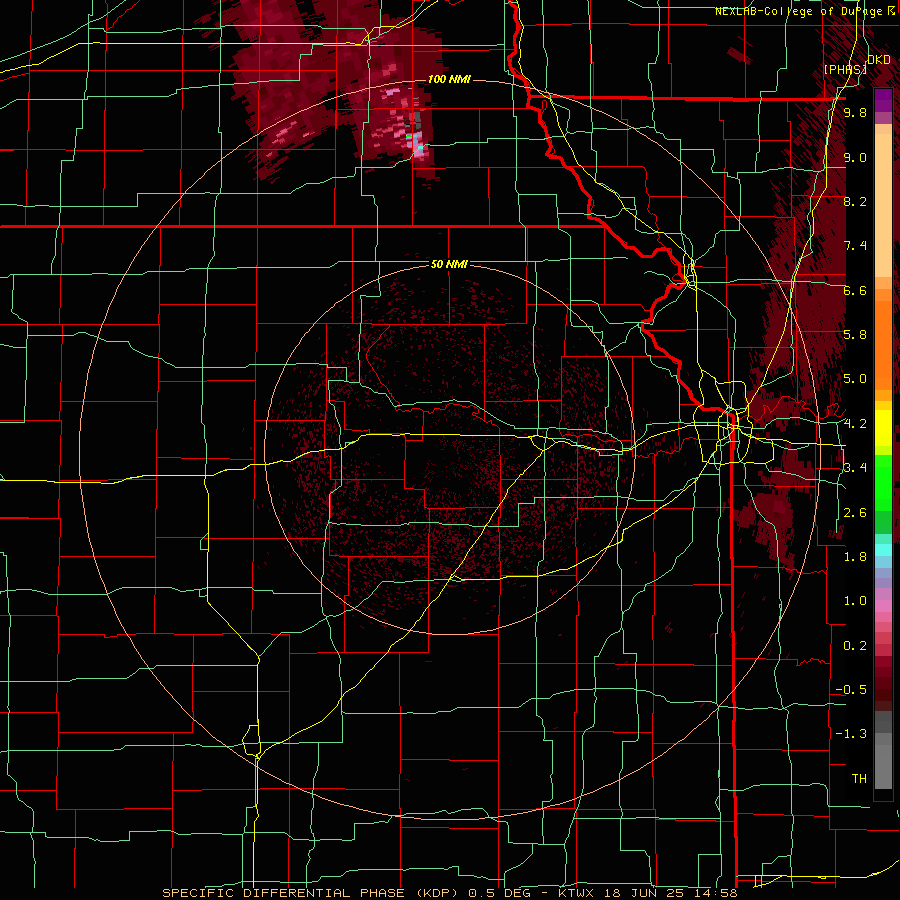
Task: Select the 6.6 value on the scale
Action: [855, 290]
